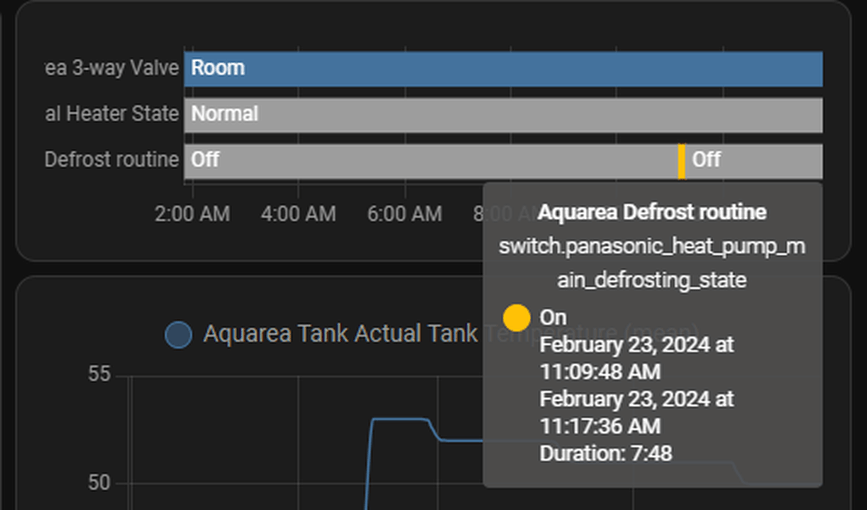Click the switch.panasonic_heat_pump entity id text
867x510 pixels.
[652, 263]
